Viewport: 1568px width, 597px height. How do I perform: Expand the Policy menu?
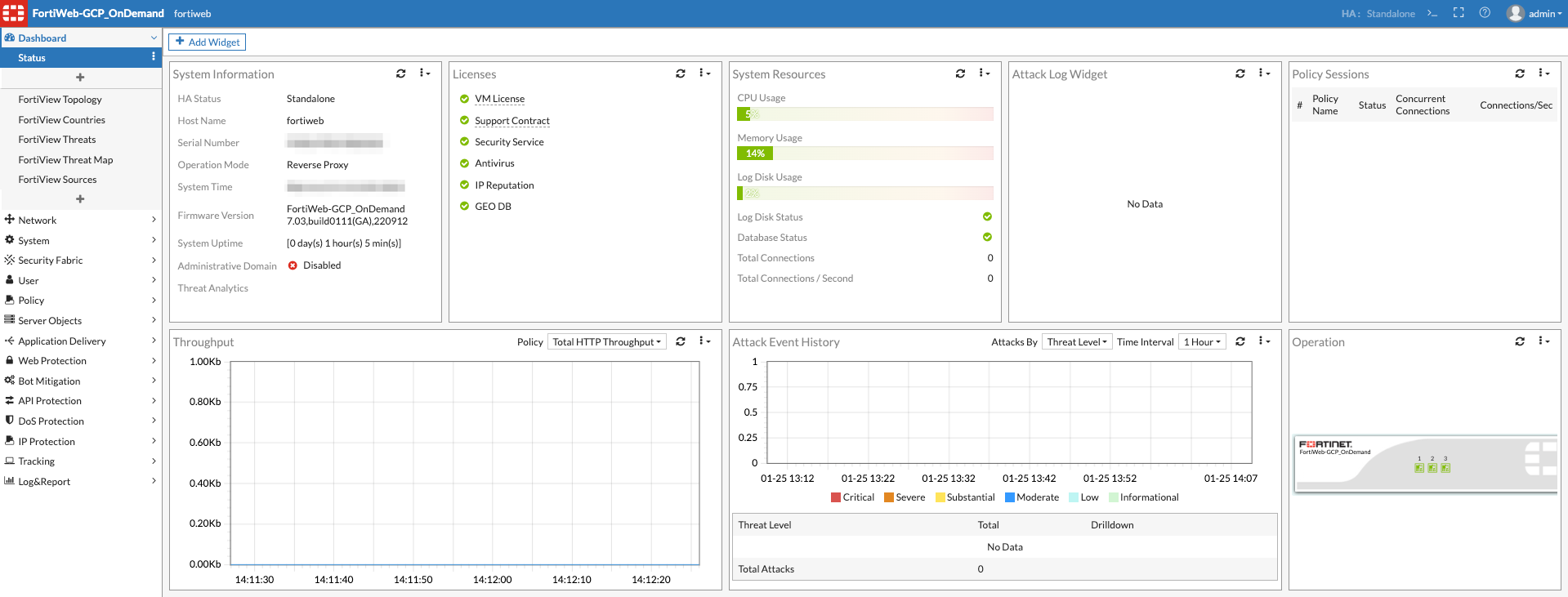[80, 301]
